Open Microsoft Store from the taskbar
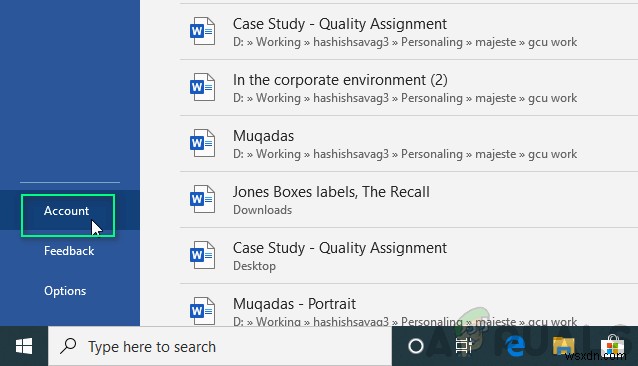 pos(613,346)
